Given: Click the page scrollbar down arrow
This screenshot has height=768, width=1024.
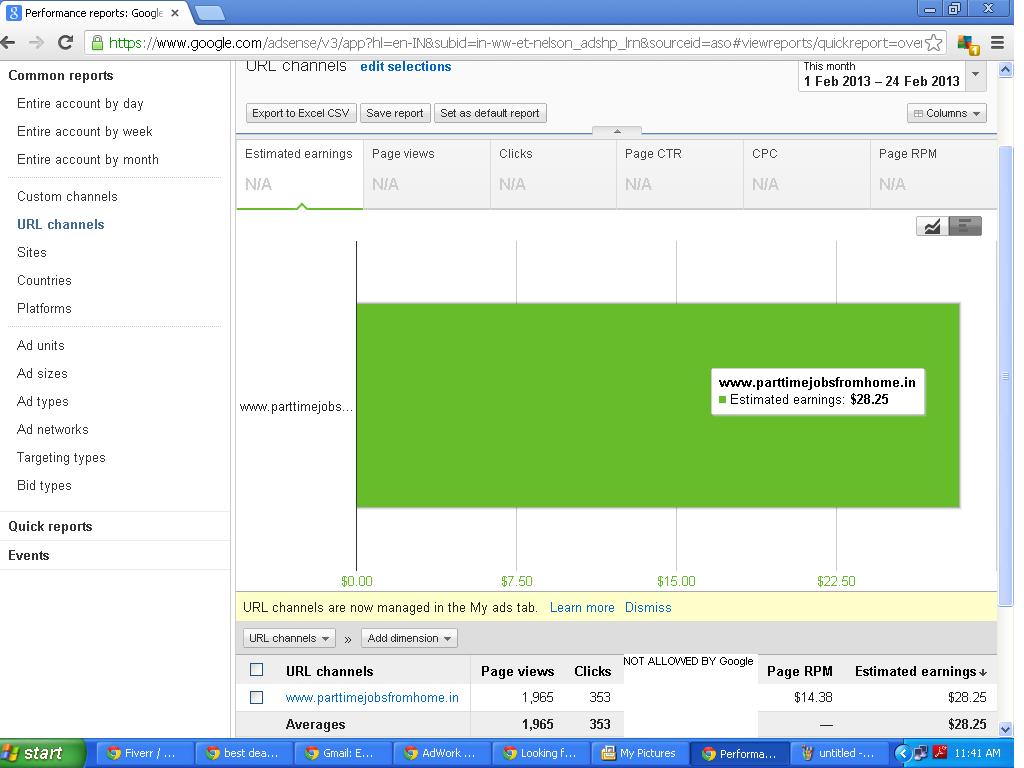Looking at the screenshot, I should coord(1006,729).
